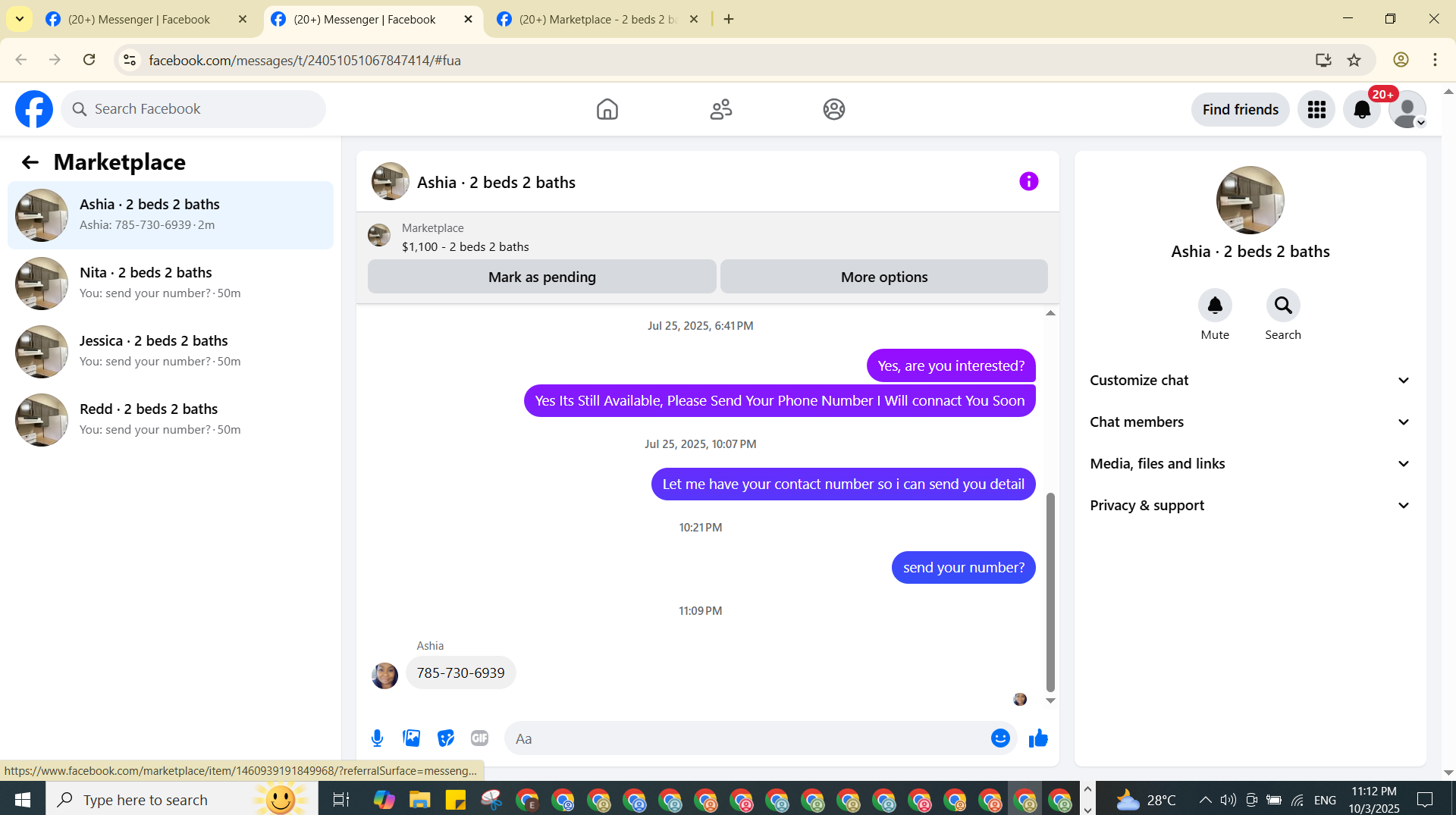
Task: Click the chat scroll down arrow
Action: point(1050,701)
